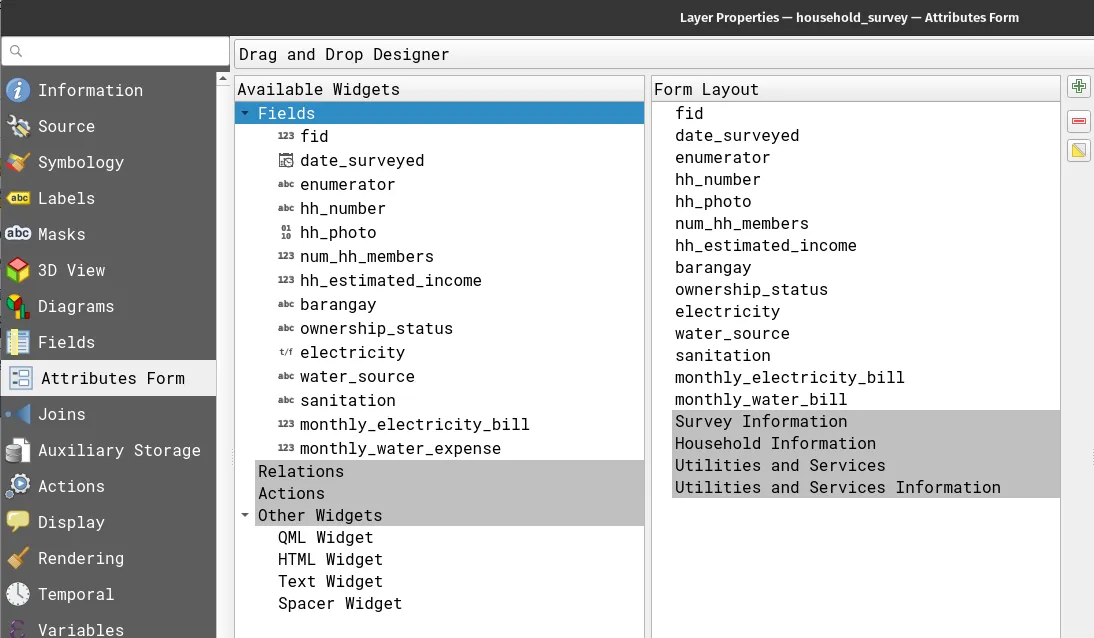Open the Auxiliary Storage page
This screenshot has height=638, width=1094.
tap(119, 450)
